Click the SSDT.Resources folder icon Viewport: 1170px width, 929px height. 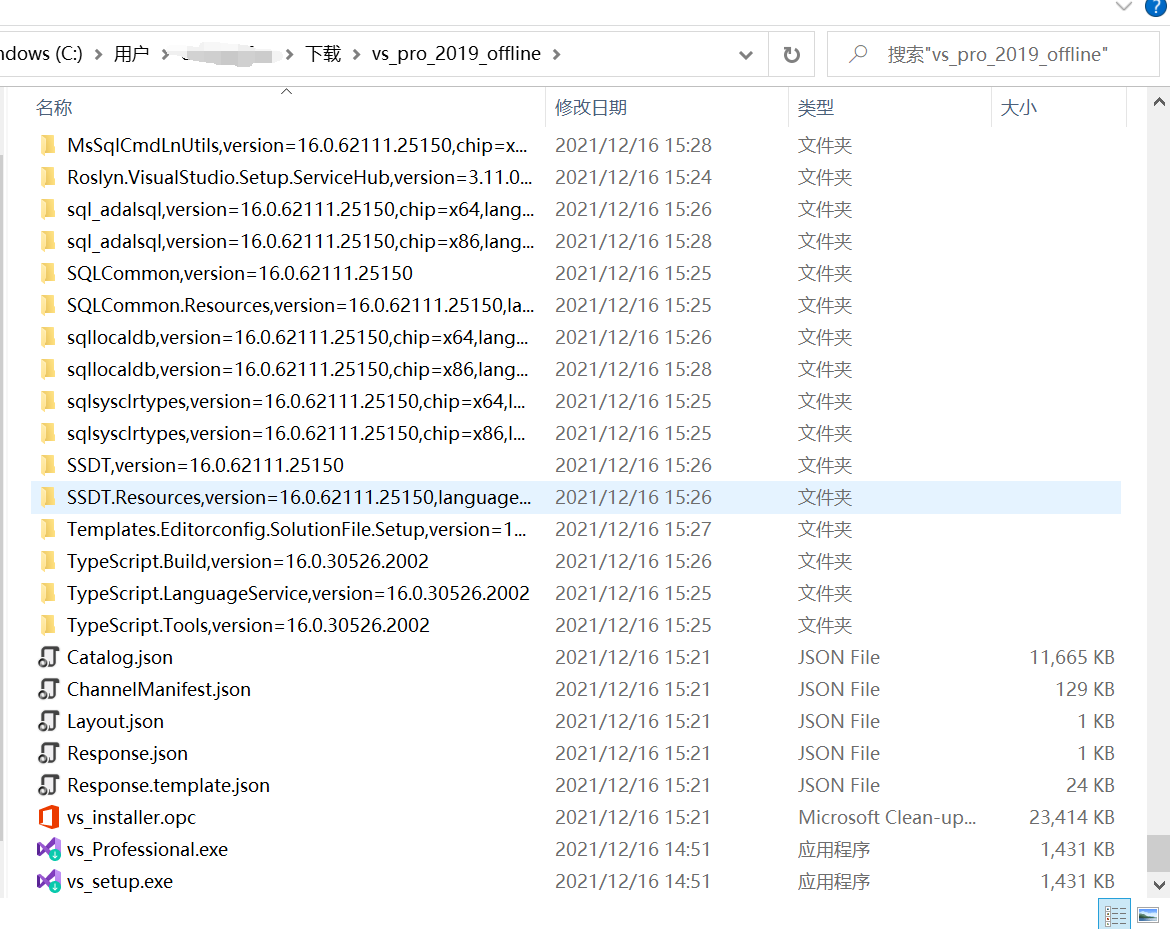tap(49, 497)
